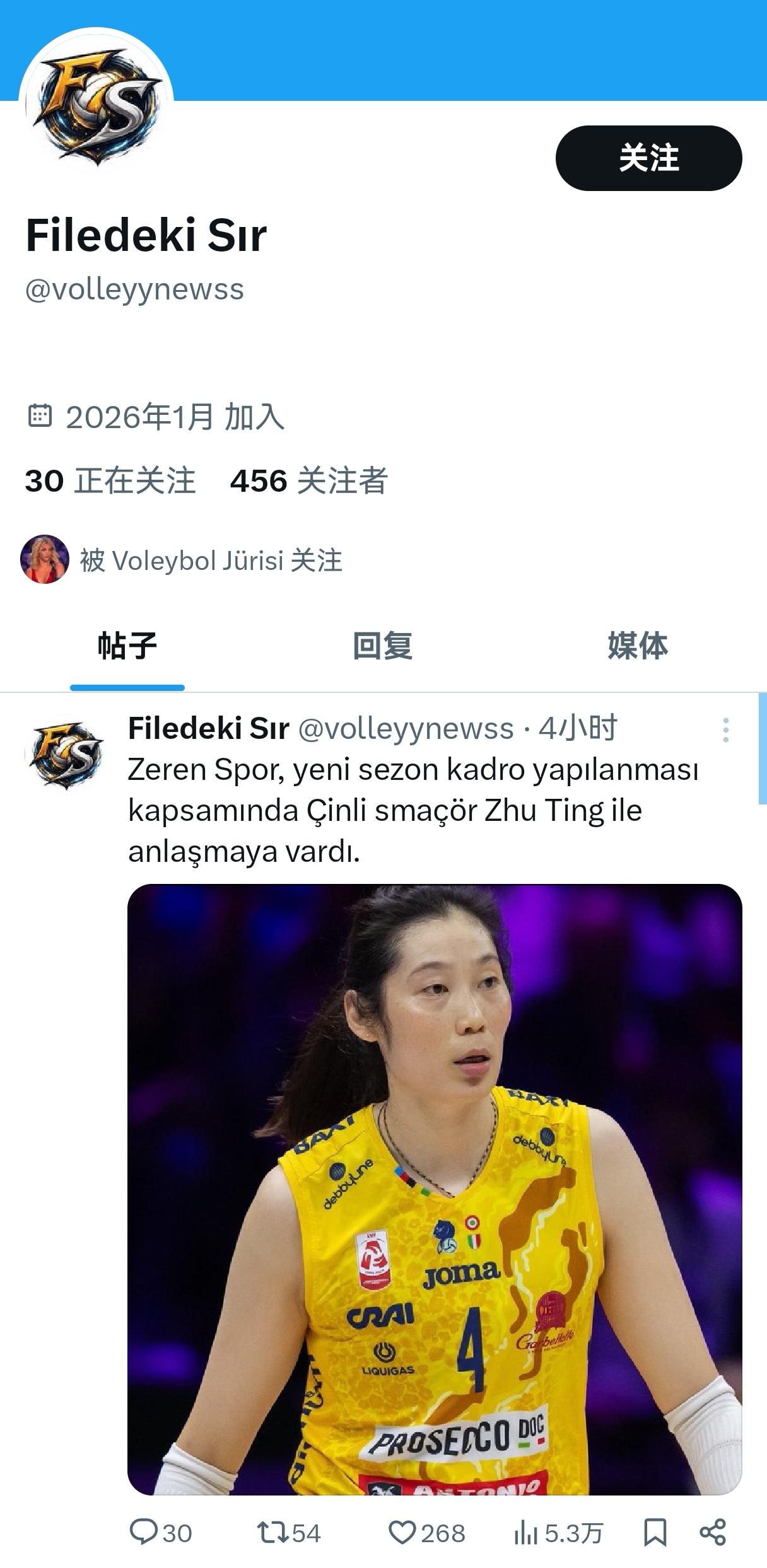Open the reply comment icon
This screenshot has height=1568, width=767.
(x=143, y=1532)
